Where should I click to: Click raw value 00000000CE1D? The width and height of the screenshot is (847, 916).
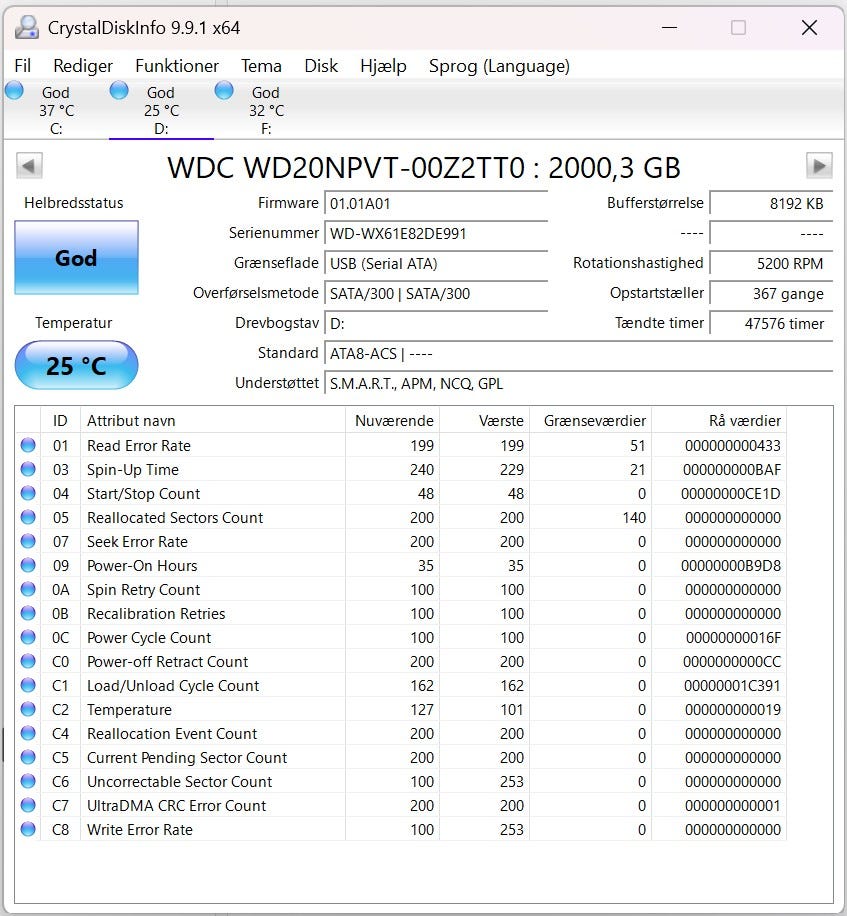point(731,494)
